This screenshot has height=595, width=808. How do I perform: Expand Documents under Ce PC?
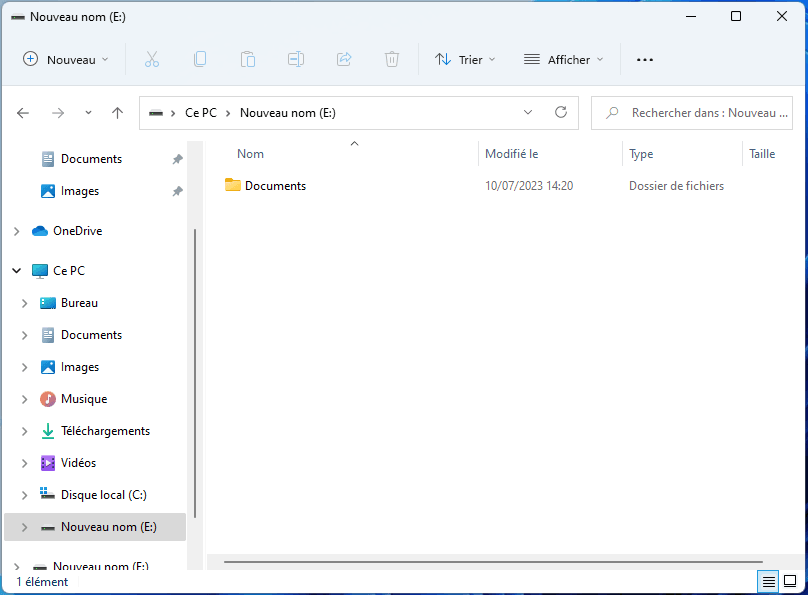tap(24, 335)
